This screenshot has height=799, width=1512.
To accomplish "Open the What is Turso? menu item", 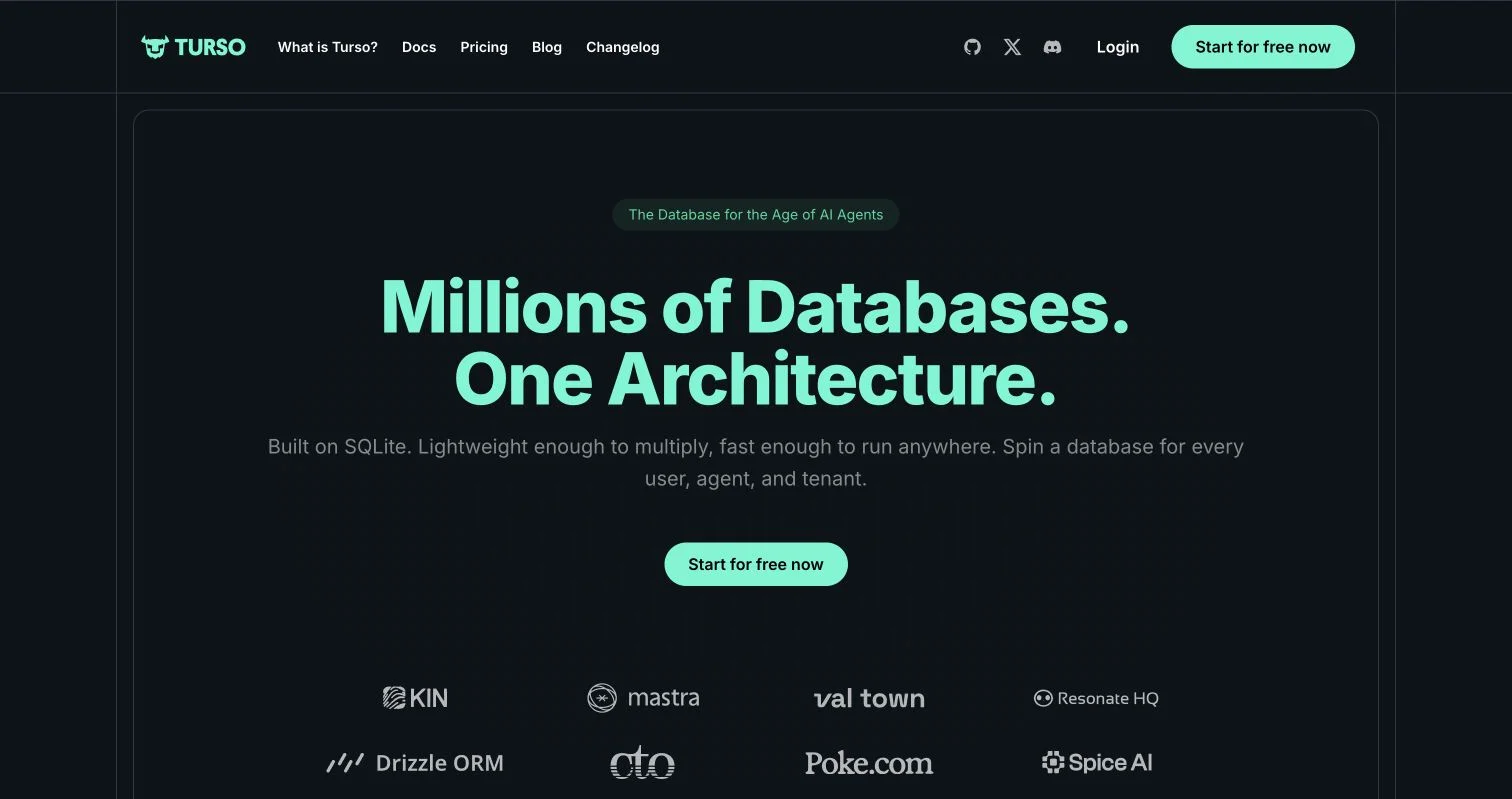I will [328, 47].
